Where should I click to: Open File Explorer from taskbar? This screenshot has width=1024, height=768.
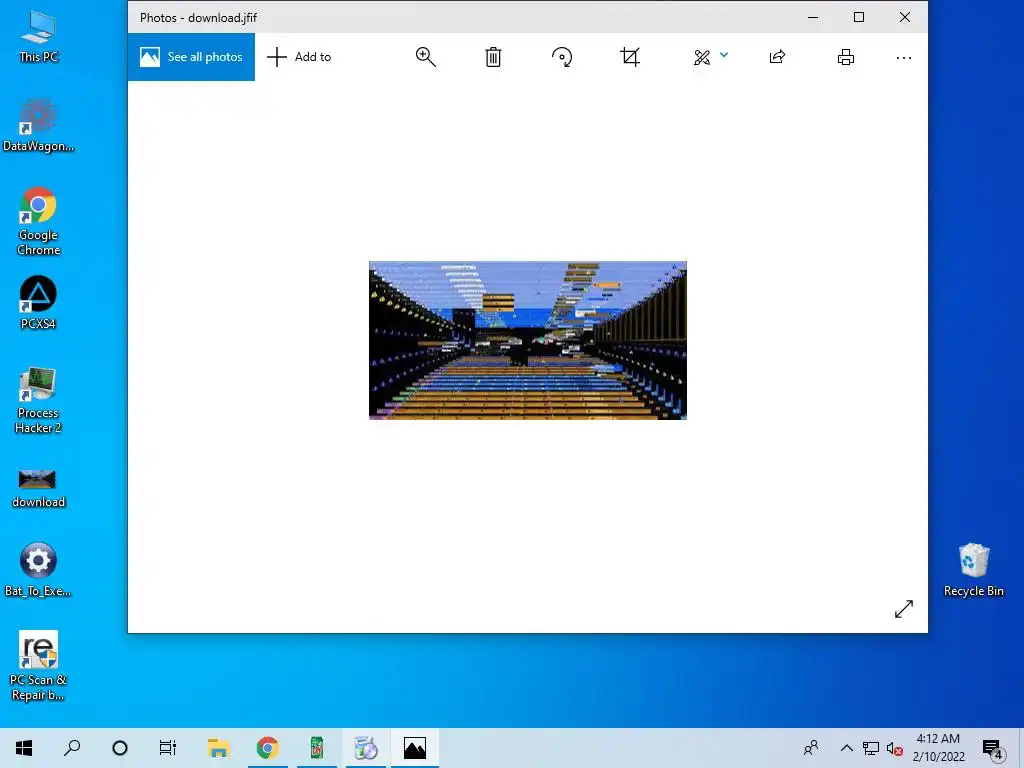coord(218,748)
